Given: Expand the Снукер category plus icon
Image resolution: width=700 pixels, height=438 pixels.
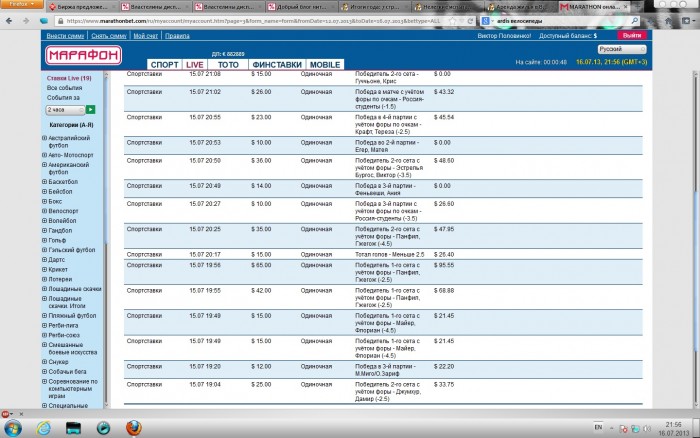Looking at the screenshot, I should [x=44, y=362].
